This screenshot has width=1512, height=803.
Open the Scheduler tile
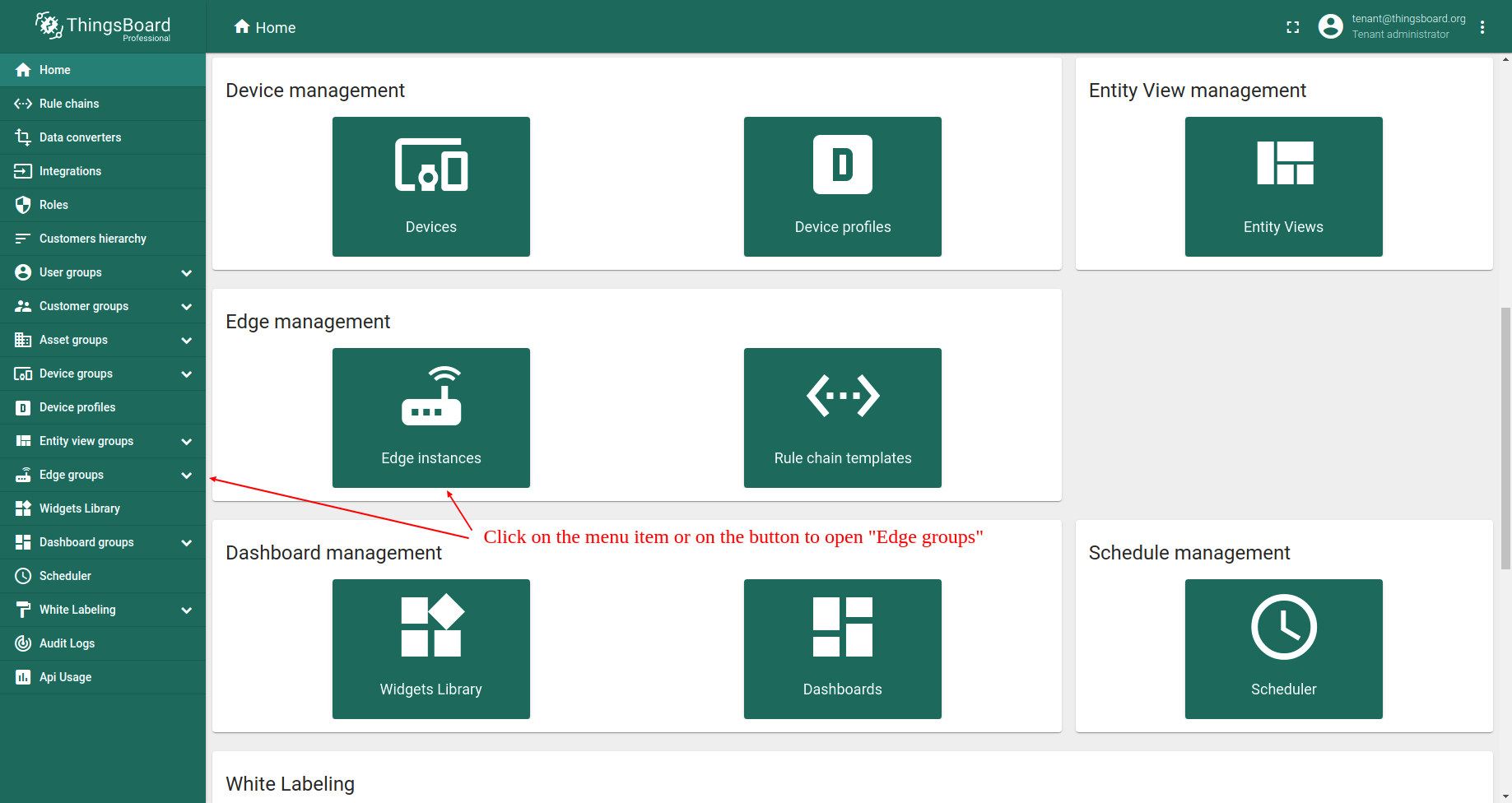(x=1283, y=649)
